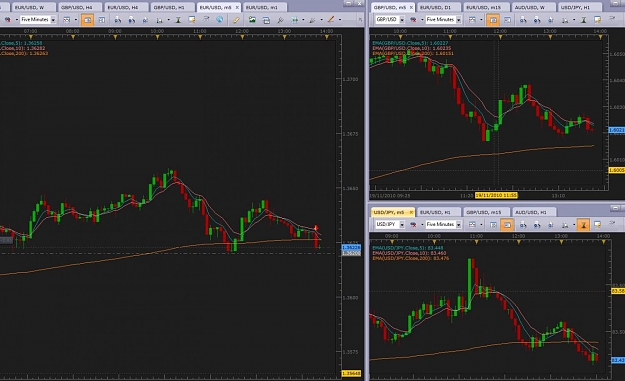Click the picture snapshot icon in EUR/USD toolbar

pos(252,19)
